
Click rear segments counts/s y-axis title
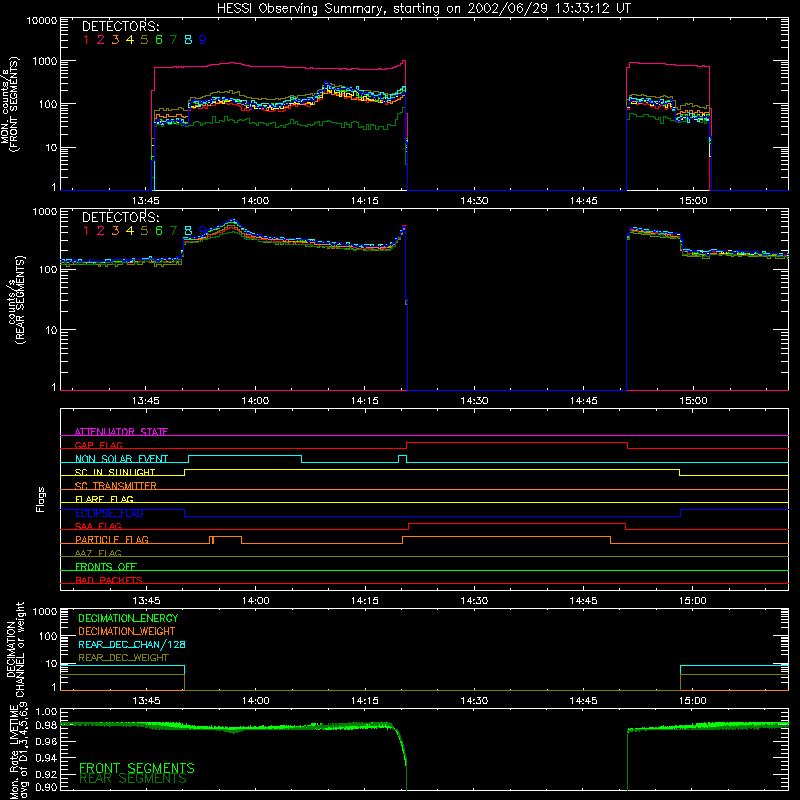tap(17, 300)
